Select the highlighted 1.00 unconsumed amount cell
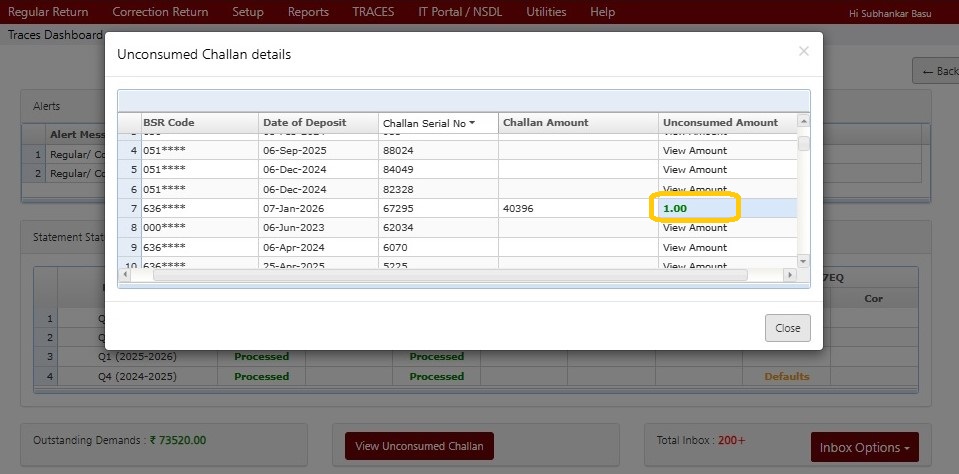This screenshot has height=474, width=959. 695,208
